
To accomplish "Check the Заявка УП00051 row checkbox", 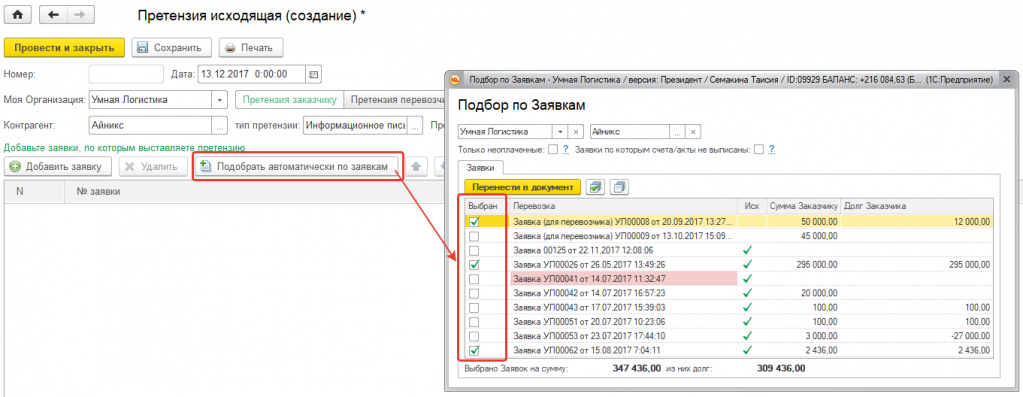I will (x=474, y=322).
